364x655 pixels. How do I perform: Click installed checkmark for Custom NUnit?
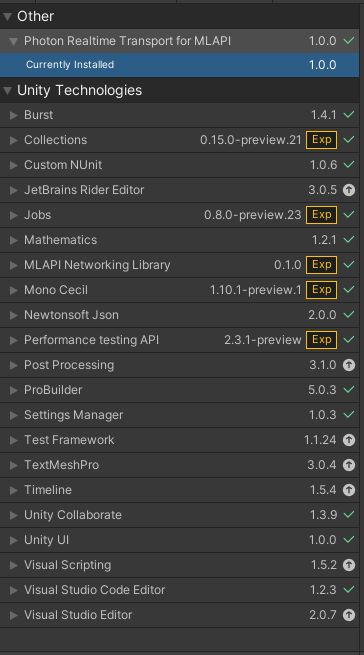click(x=349, y=165)
